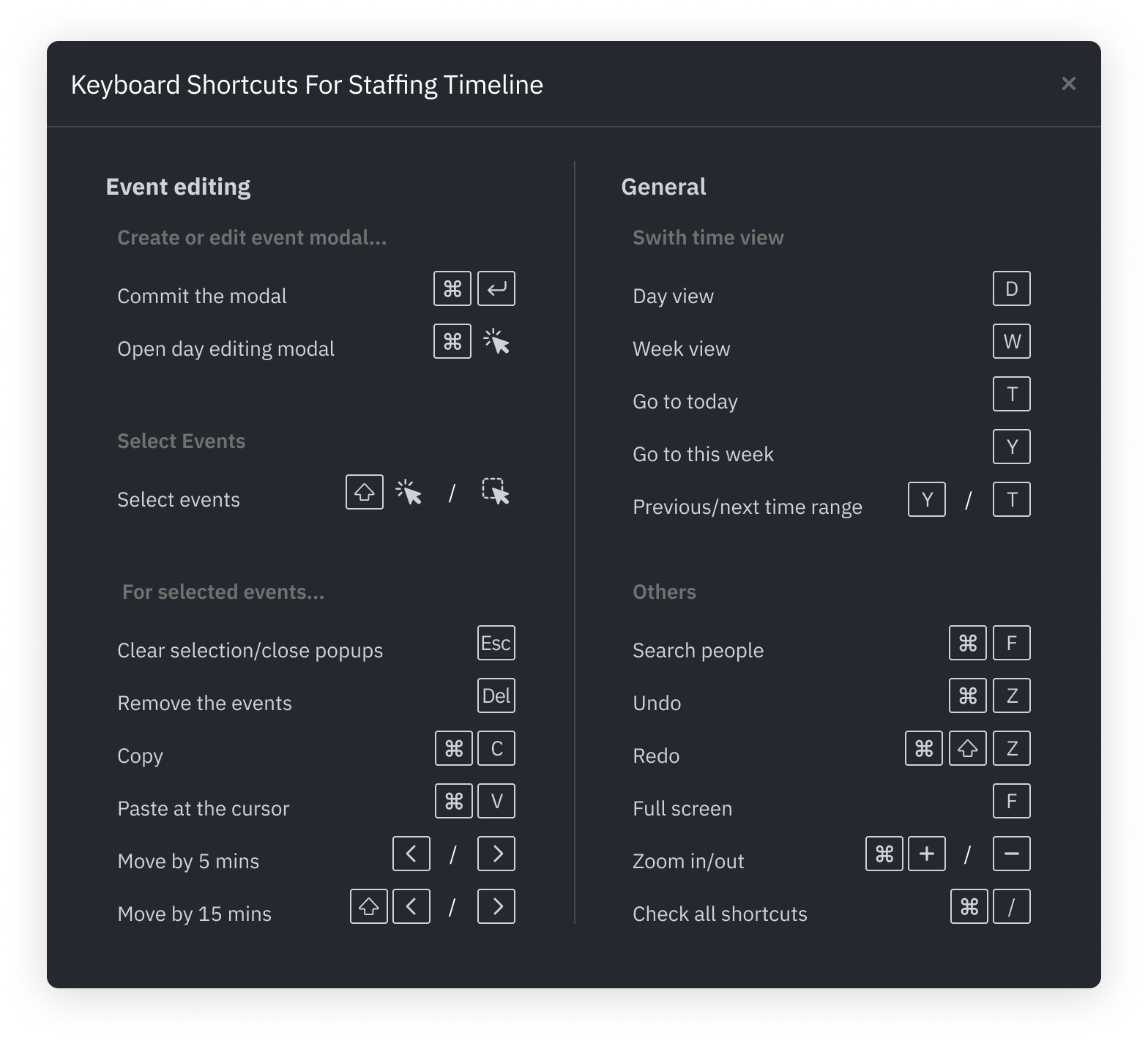The image size is (1148, 1041).
Task: Click the minus key for Zoom out
Action: coord(1012,854)
